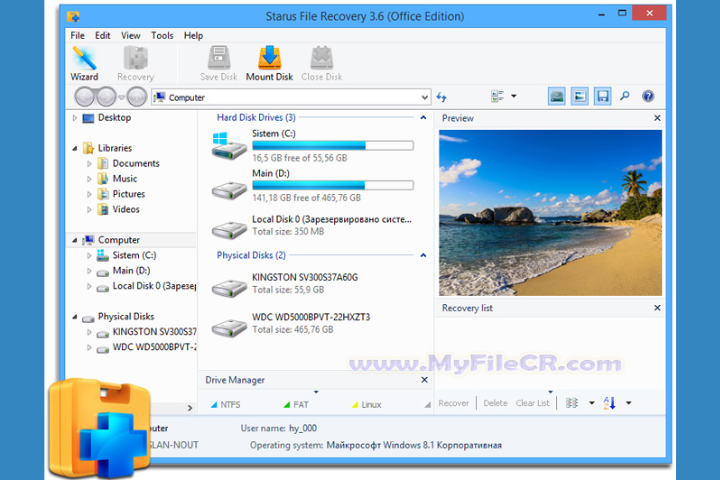The height and width of the screenshot is (480, 720).
Task: Toggle the Preview panel icon
Action: point(579,96)
